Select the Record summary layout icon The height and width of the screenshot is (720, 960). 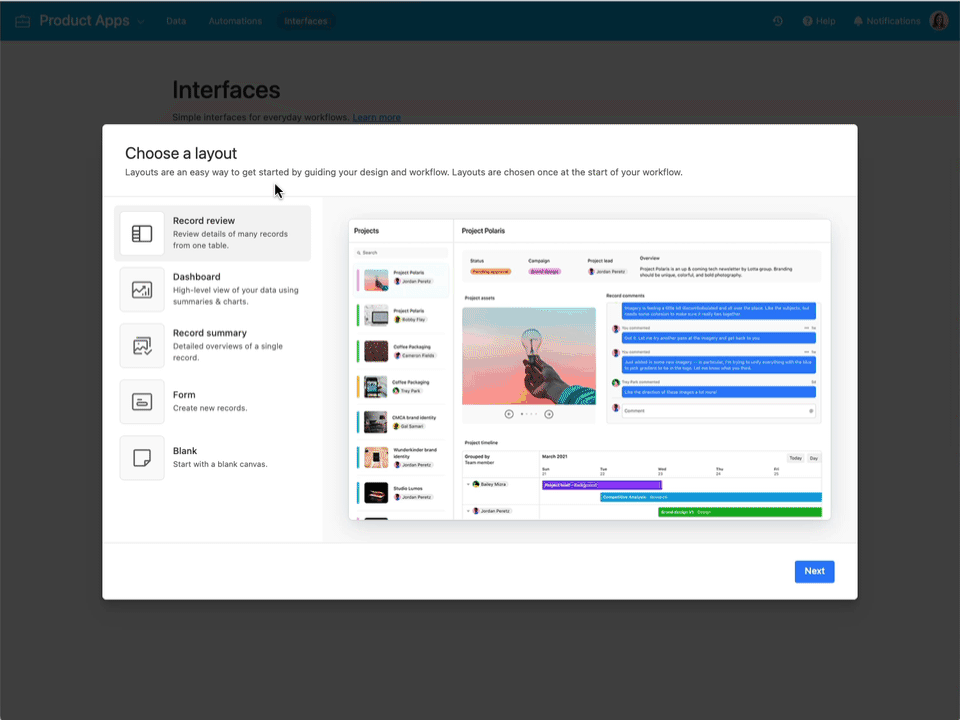tap(141, 345)
